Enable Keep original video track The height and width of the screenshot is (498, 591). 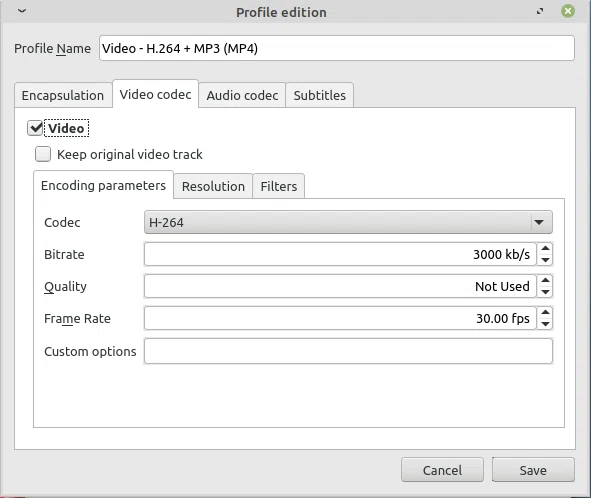coord(43,154)
